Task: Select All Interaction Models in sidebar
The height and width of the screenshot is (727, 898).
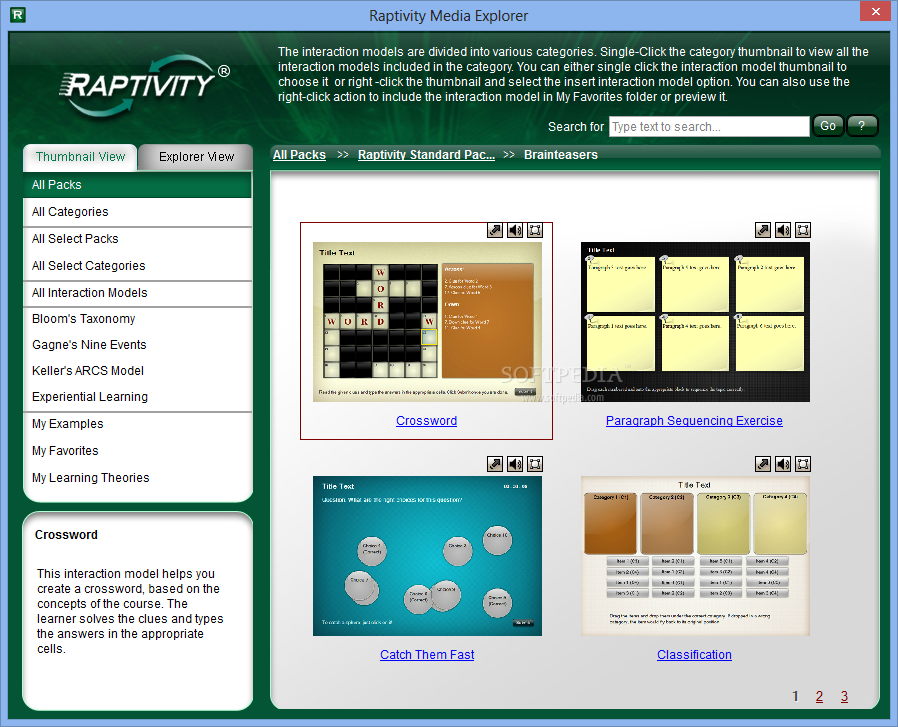Action: (x=137, y=293)
